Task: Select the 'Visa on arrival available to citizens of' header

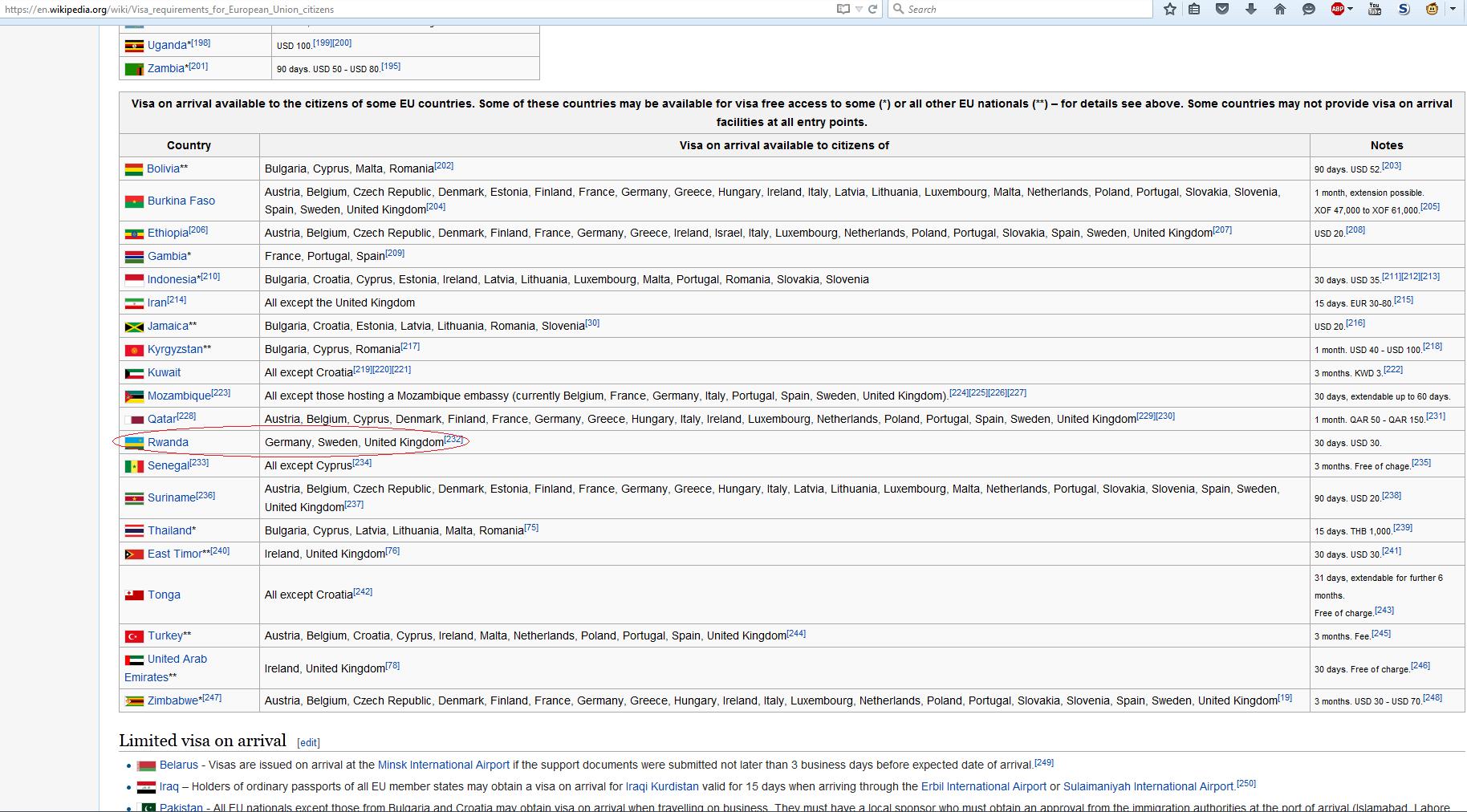Action: 784,145
